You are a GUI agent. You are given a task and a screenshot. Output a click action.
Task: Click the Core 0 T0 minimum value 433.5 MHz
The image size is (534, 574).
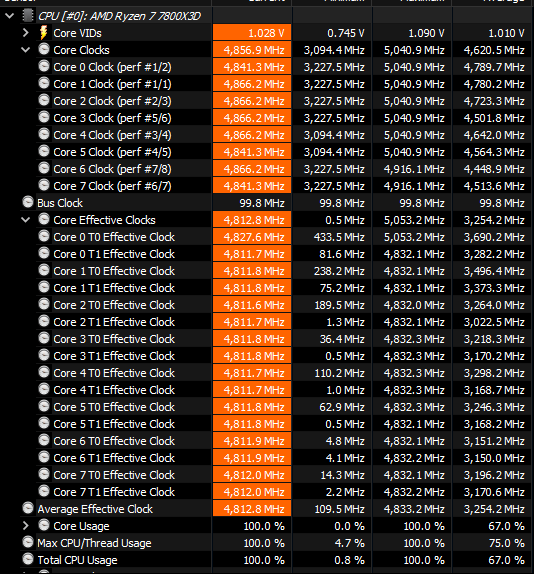coord(339,237)
